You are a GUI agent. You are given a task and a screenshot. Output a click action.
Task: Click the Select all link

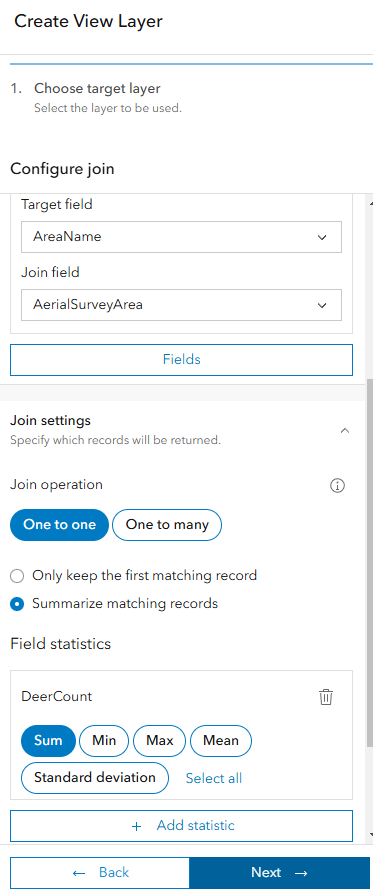[x=214, y=779]
